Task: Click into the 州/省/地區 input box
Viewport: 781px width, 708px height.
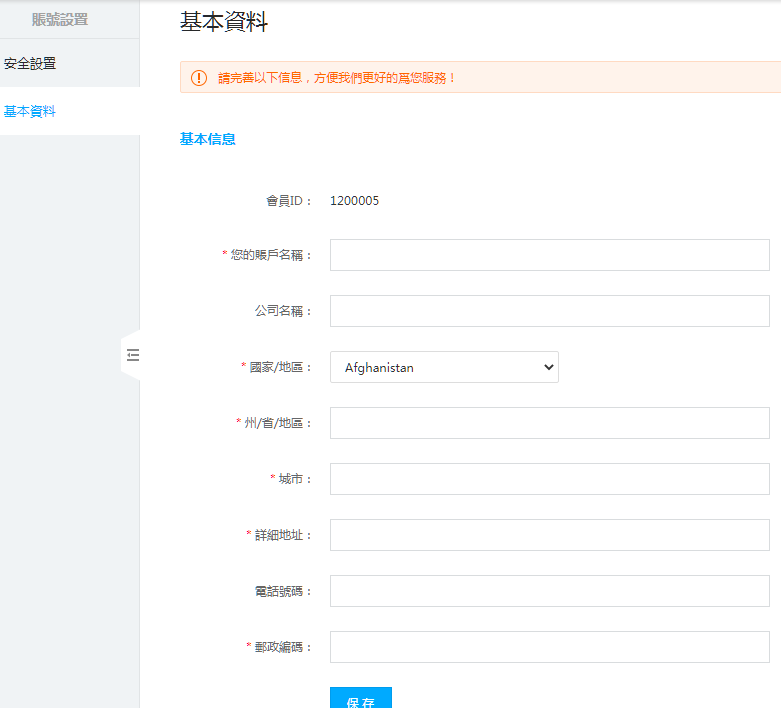Action: (x=550, y=423)
